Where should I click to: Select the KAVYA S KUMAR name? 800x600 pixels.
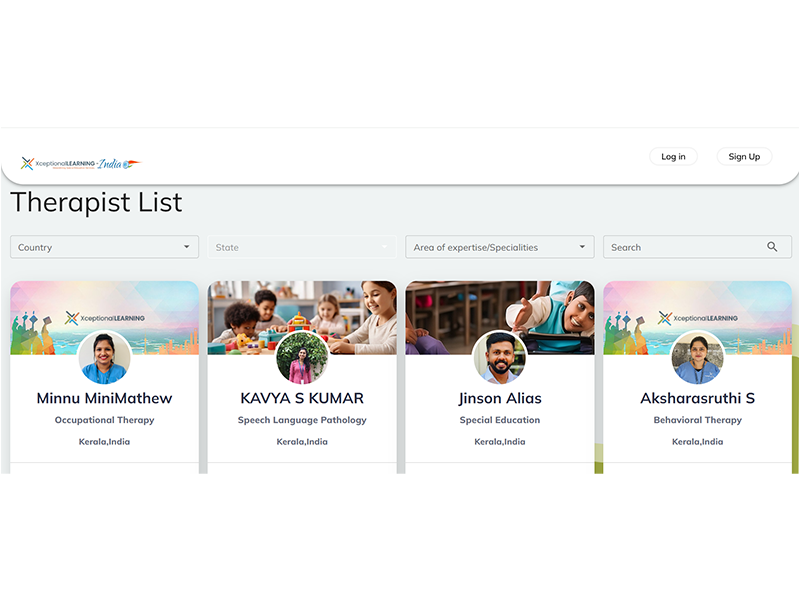(x=302, y=398)
